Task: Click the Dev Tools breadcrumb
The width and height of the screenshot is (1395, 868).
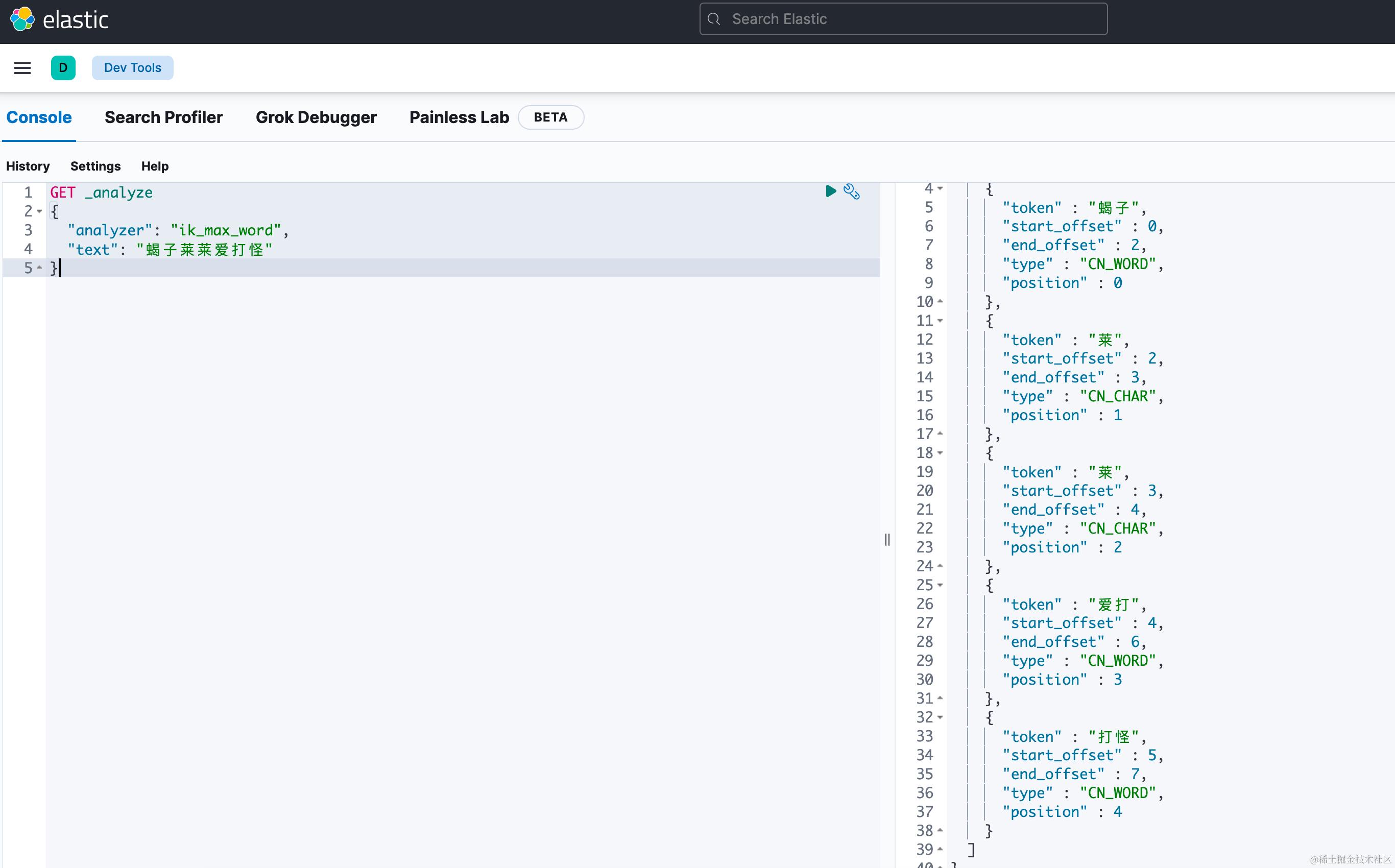Action: click(x=132, y=68)
